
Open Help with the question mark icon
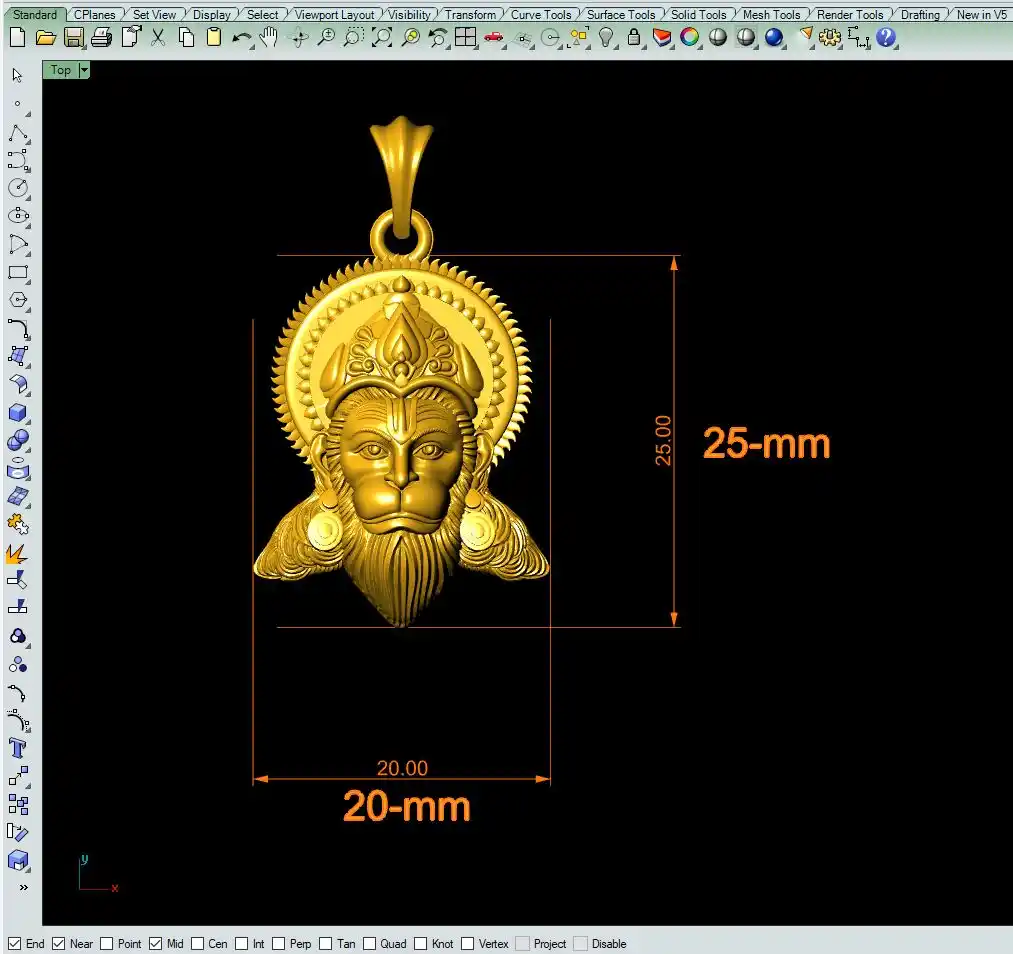[x=886, y=38]
